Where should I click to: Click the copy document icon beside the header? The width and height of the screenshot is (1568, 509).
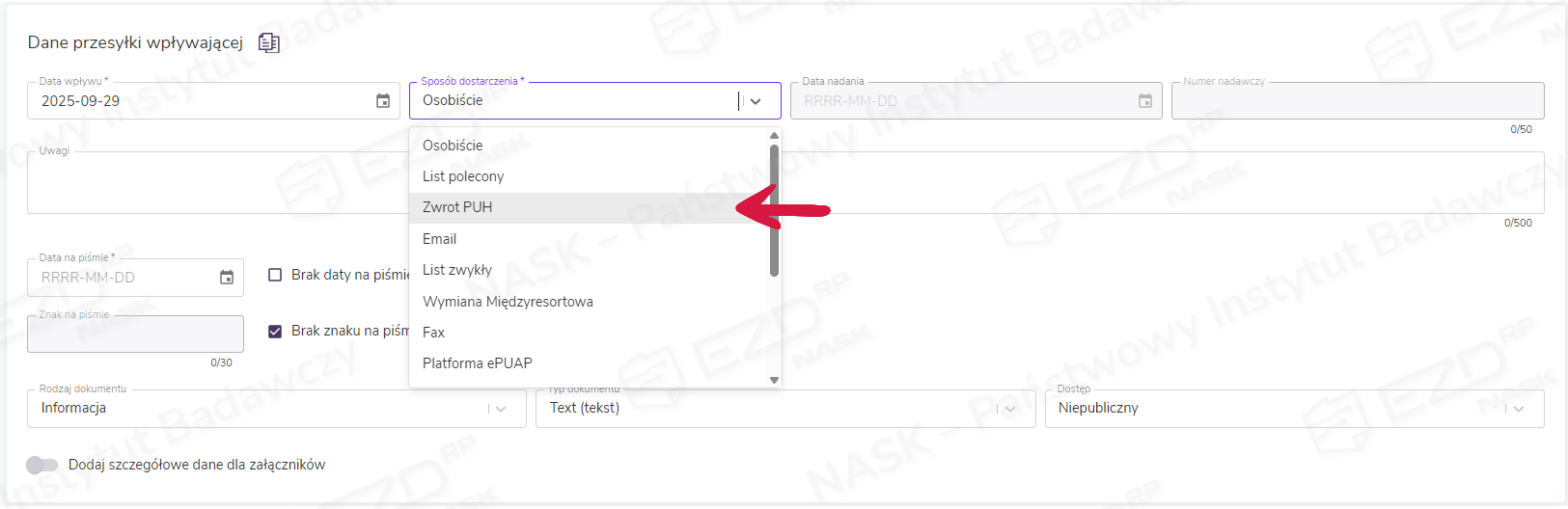(x=269, y=43)
